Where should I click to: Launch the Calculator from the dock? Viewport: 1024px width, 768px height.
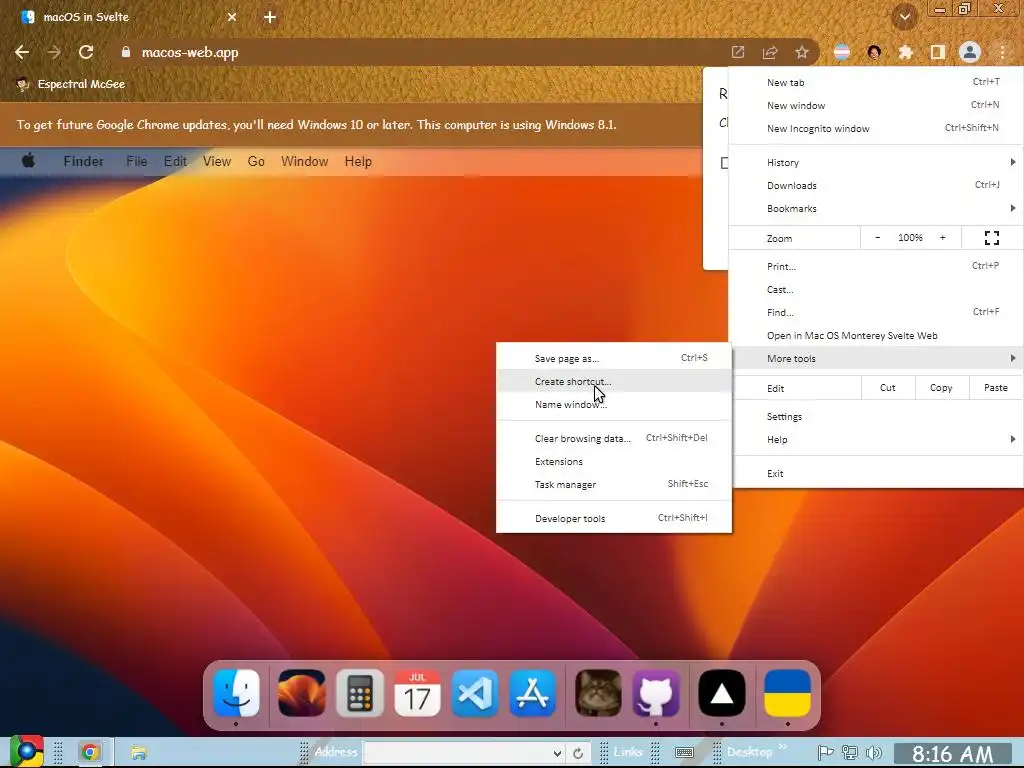359,693
